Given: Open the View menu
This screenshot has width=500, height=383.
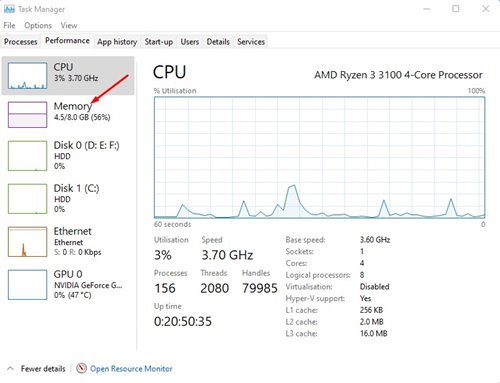Looking at the screenshot, I should [x=69, y=25].
